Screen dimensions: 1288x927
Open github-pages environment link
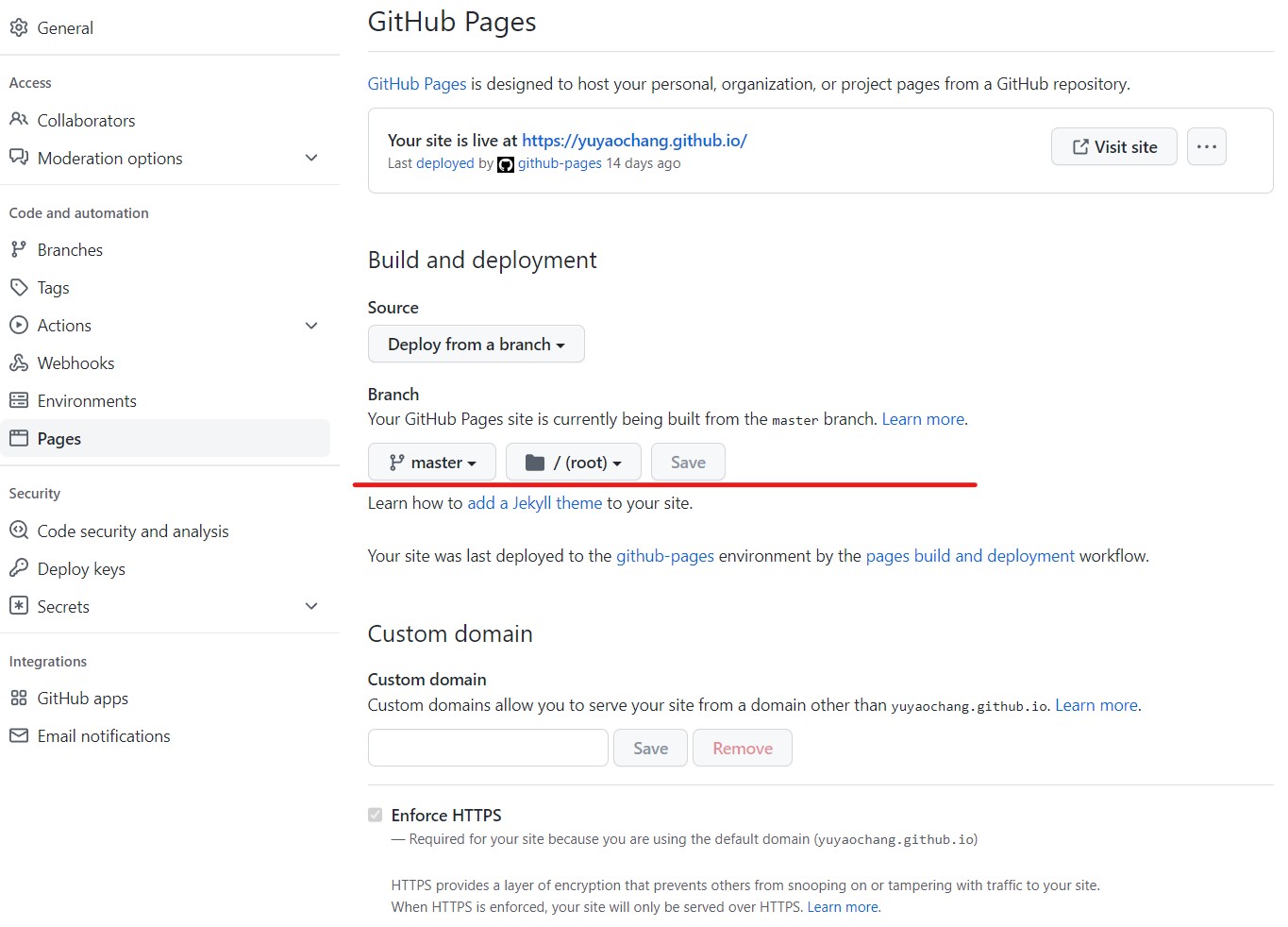click(x=665, y=555)
